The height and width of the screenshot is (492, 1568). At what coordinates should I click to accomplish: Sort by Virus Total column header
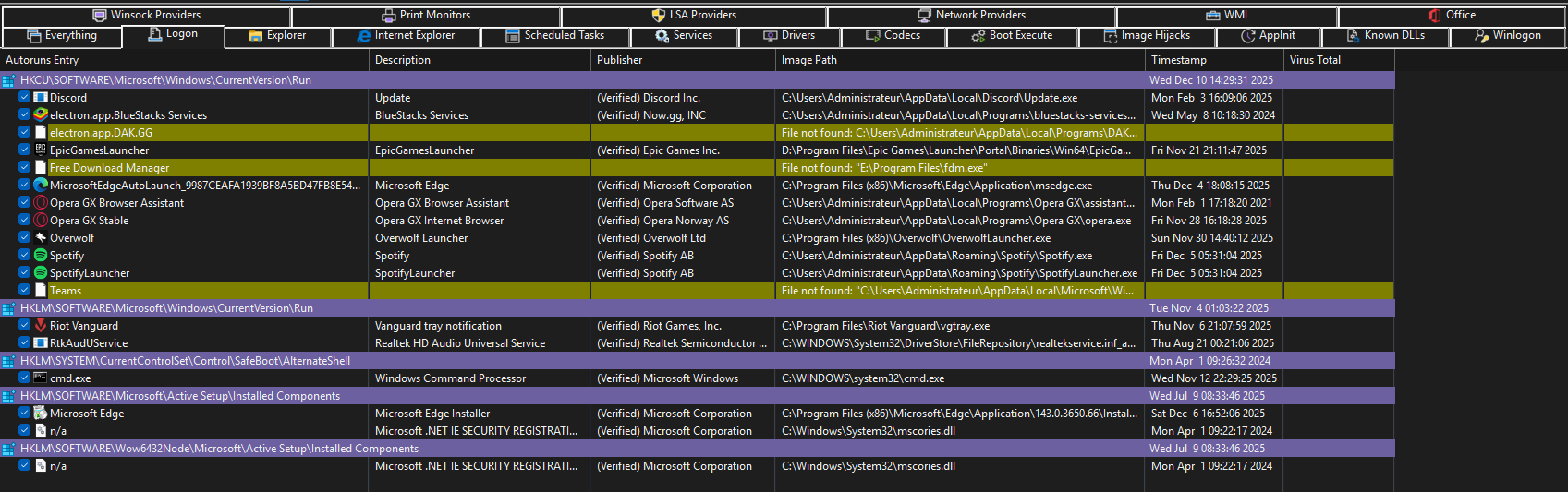pyautogui.click(x=1339, y=60)
